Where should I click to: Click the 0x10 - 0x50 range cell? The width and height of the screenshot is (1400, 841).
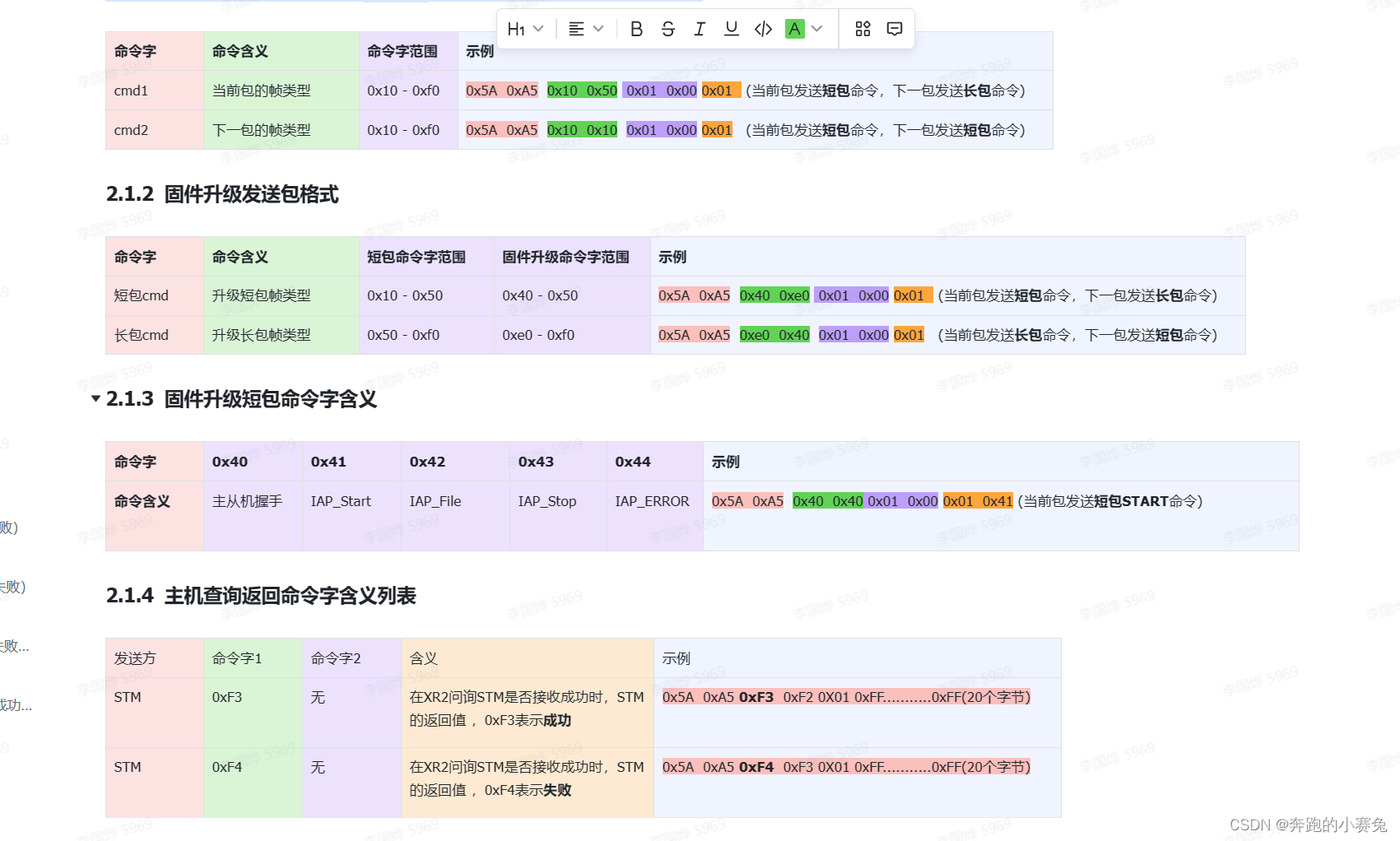tap(426, 295)
